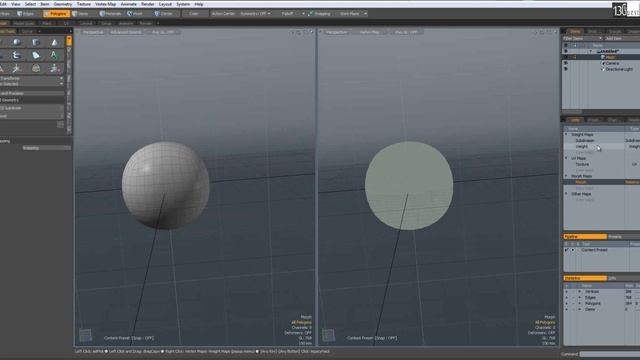Collapse the Weight Maps group
640x360 pixels.
[x=566, y=134]
